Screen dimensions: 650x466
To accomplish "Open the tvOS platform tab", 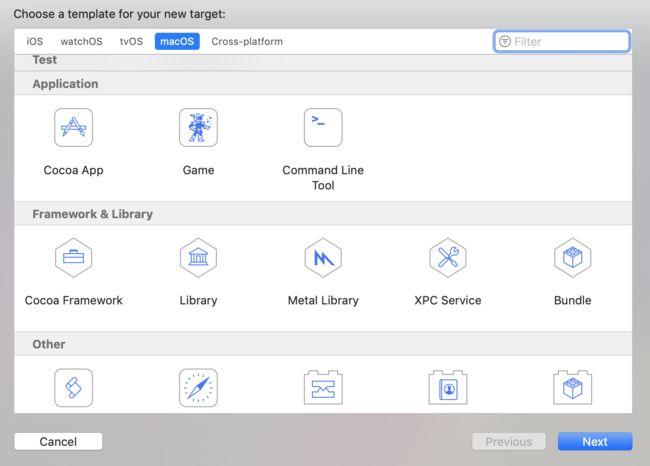I will [131, 41].
